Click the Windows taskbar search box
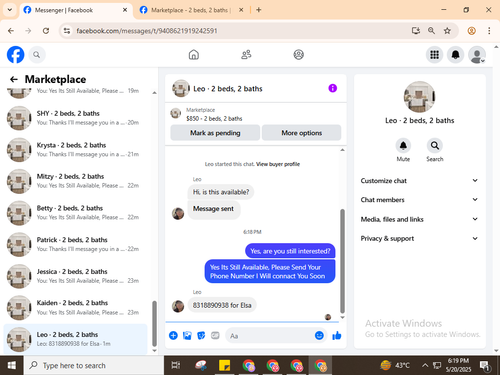The height and width of the screenshot is (375, 500). pyautogui.click(x=94, y=365)
